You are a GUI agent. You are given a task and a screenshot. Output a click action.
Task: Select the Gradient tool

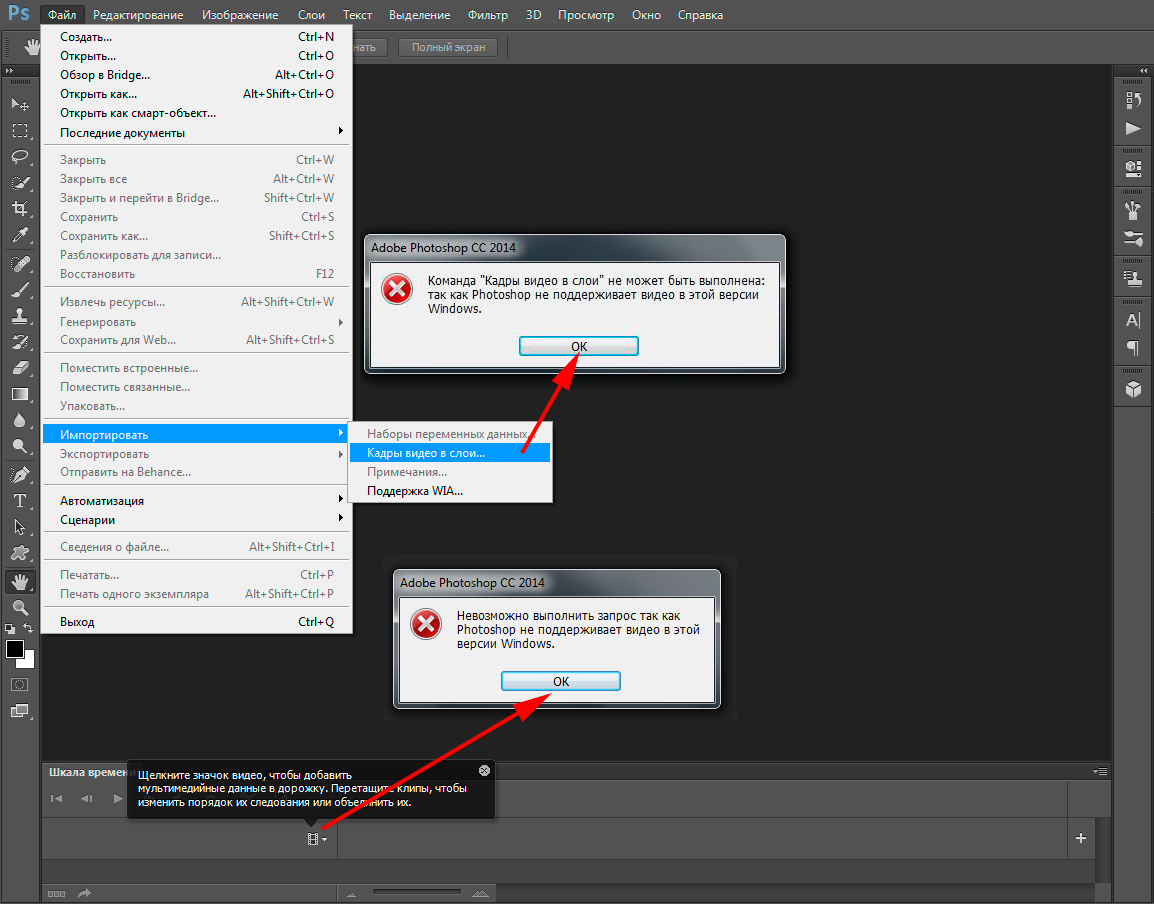[20, 395]
